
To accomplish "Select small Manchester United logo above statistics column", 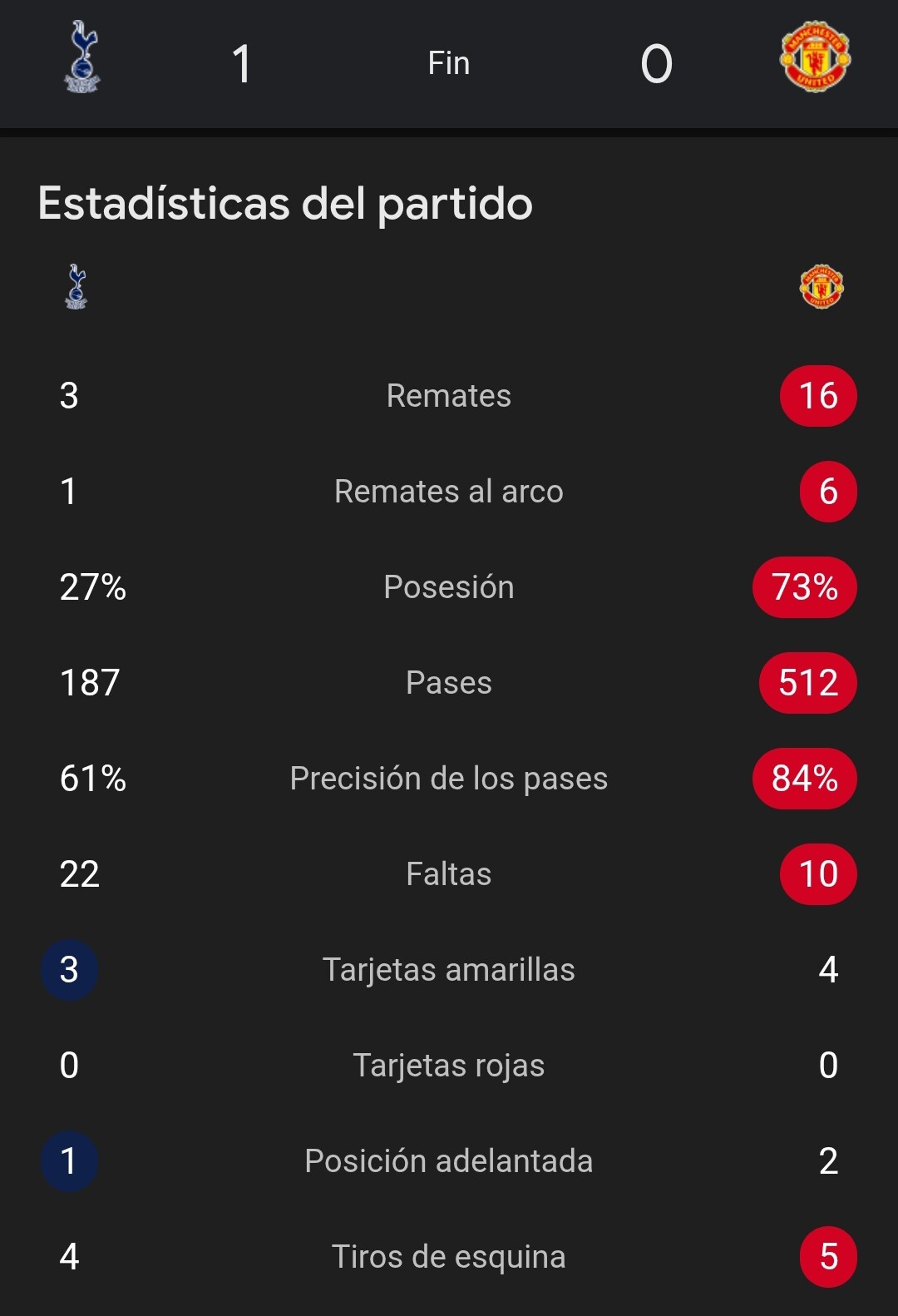I will pos(822,287).
